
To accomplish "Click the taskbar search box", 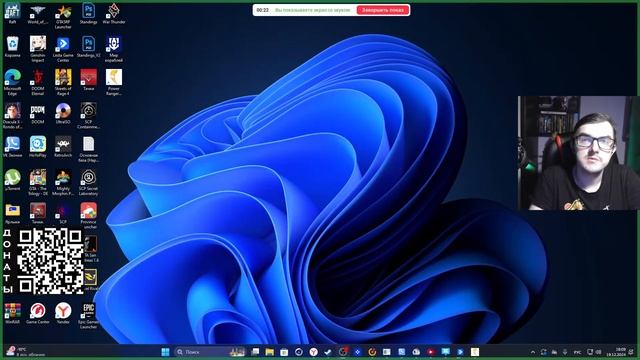I will (210, 352).
